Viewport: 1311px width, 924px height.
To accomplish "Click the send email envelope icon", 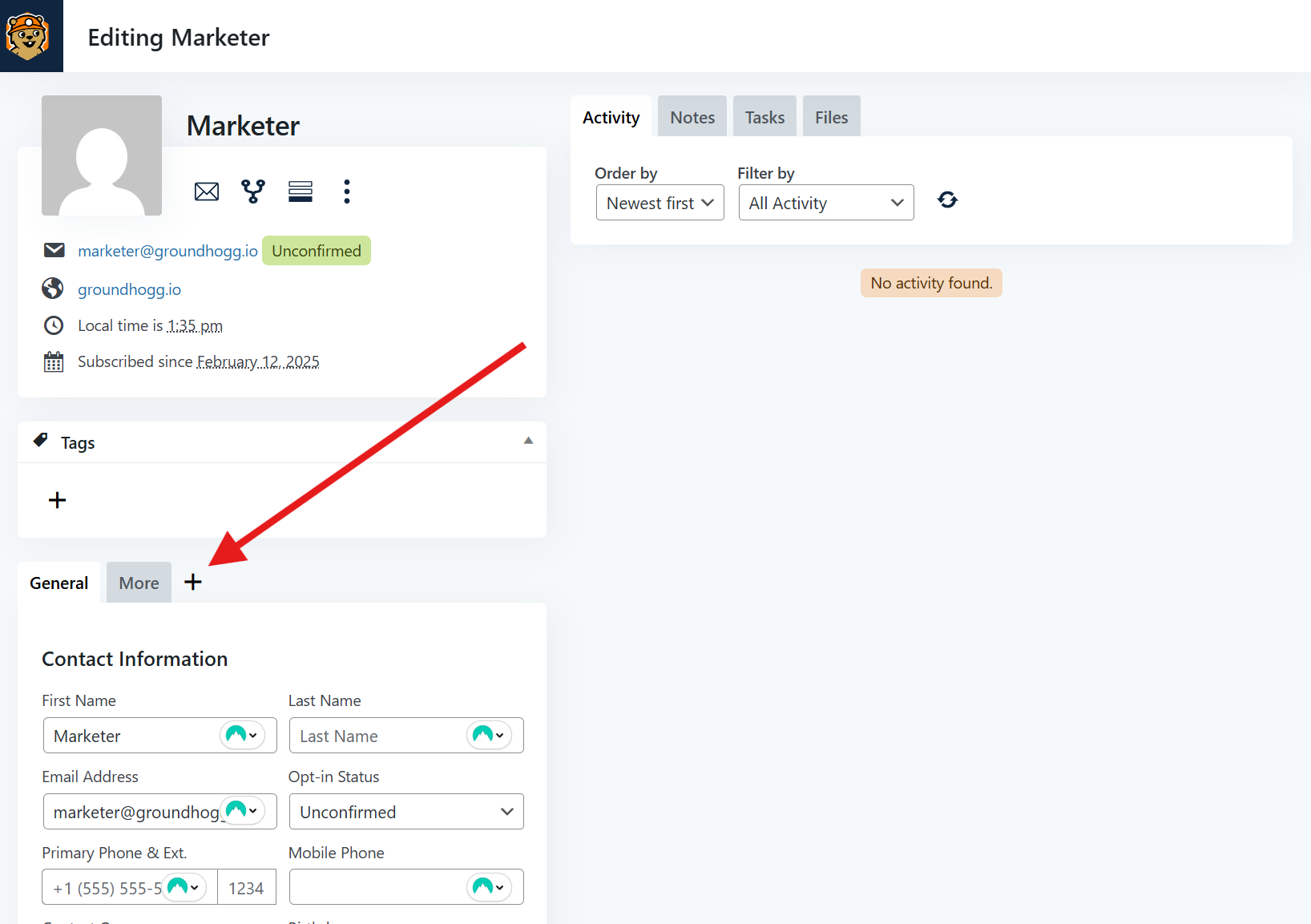I will (x=207, y=192).
